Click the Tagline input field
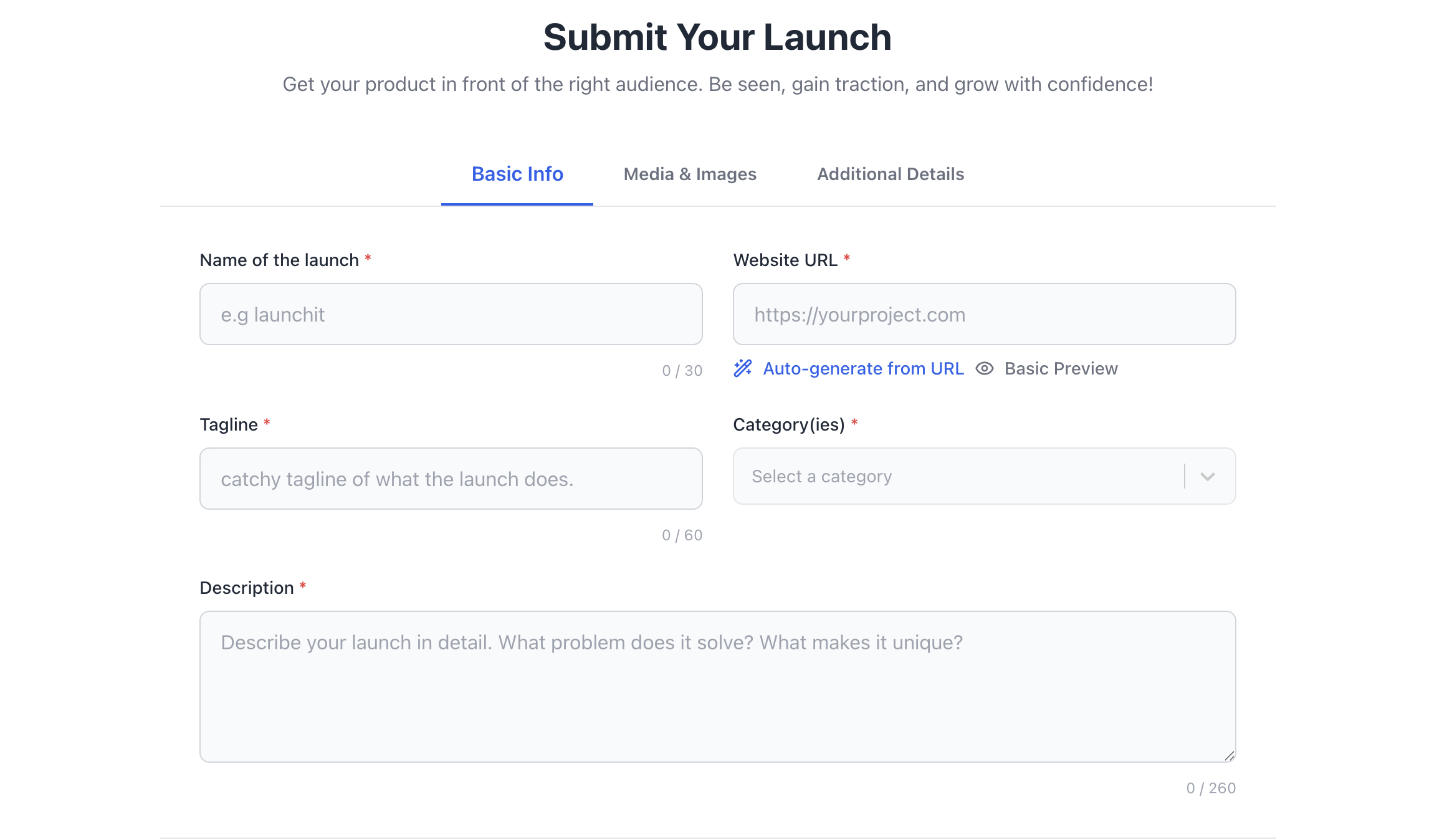 (x=451, y=479)
